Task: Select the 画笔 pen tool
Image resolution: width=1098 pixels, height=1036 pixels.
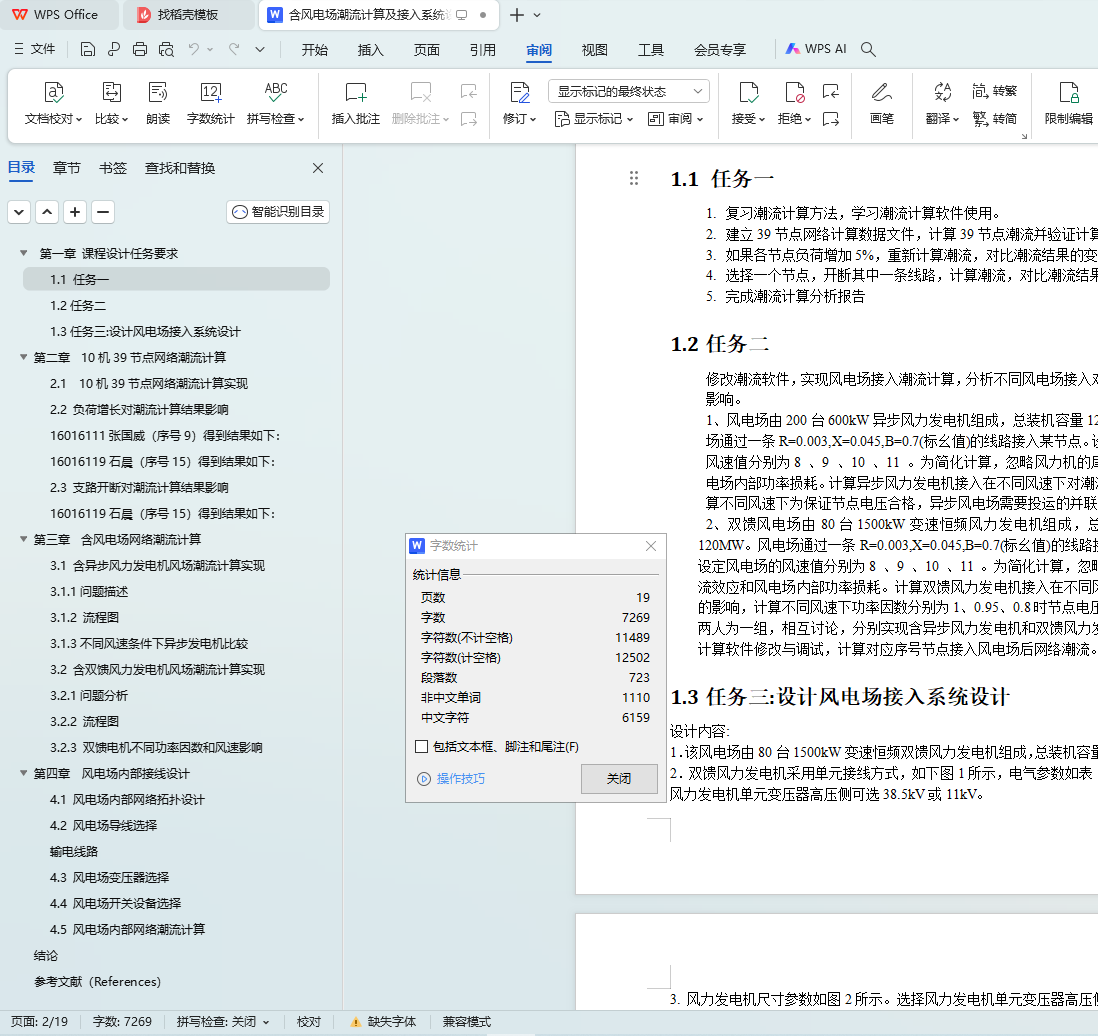Action: [x=882, y=103]
